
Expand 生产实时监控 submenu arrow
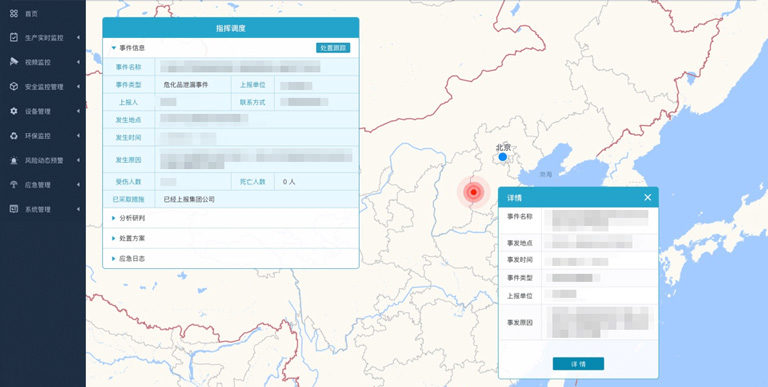point(78,38)
